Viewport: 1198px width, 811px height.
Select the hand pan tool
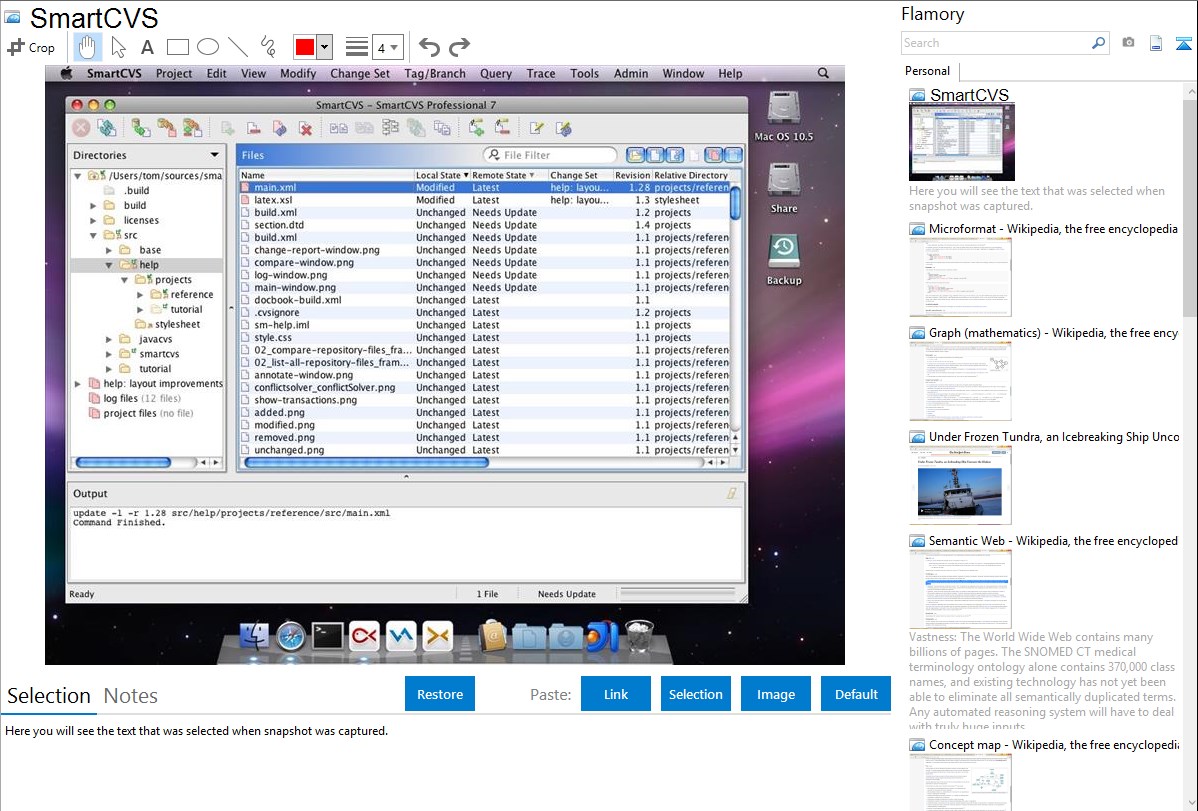click(x=87, y=47)
